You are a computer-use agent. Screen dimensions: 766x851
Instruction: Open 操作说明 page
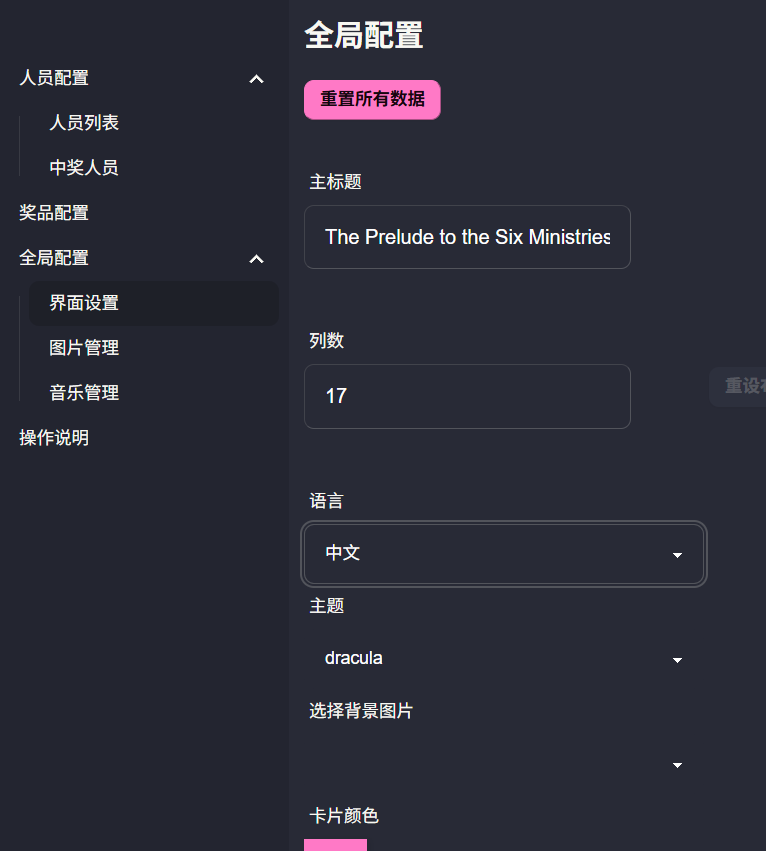54,438
